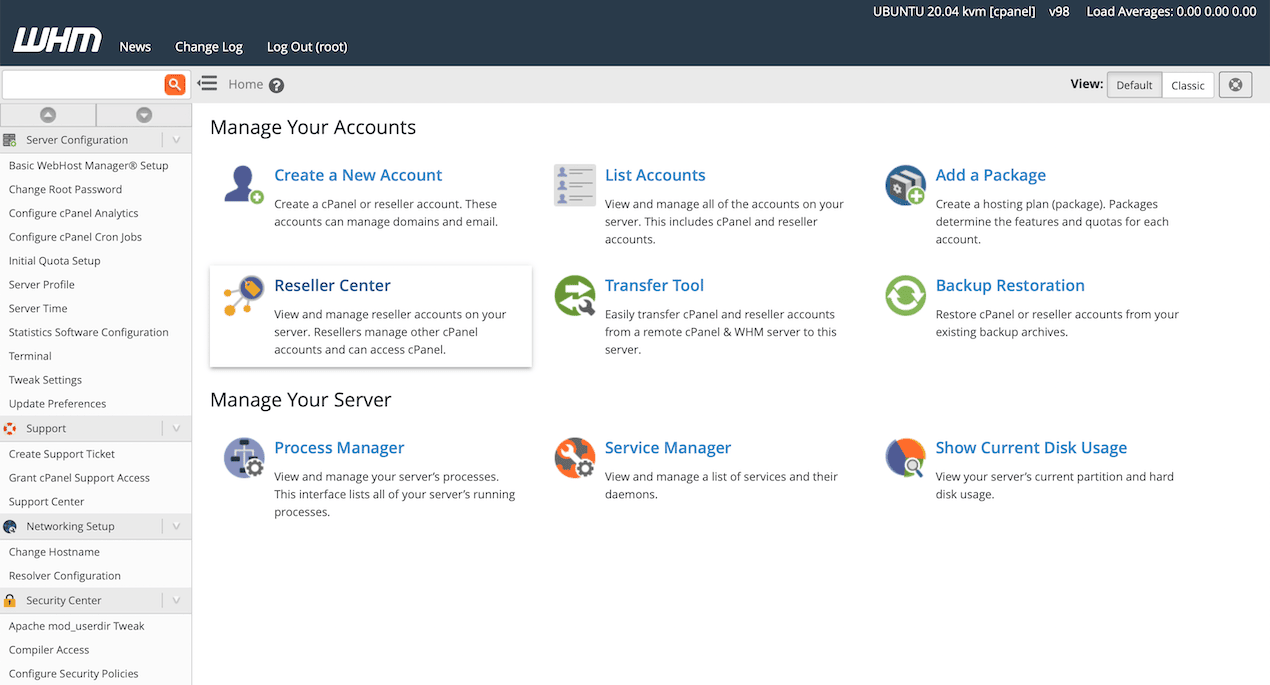Click the Service Manager icon
1270x685 pixels.
(575, 458)
